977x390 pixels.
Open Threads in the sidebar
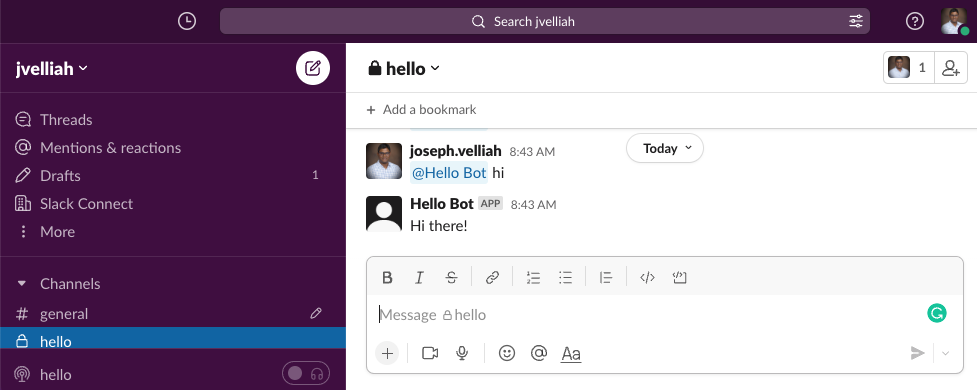66,120
